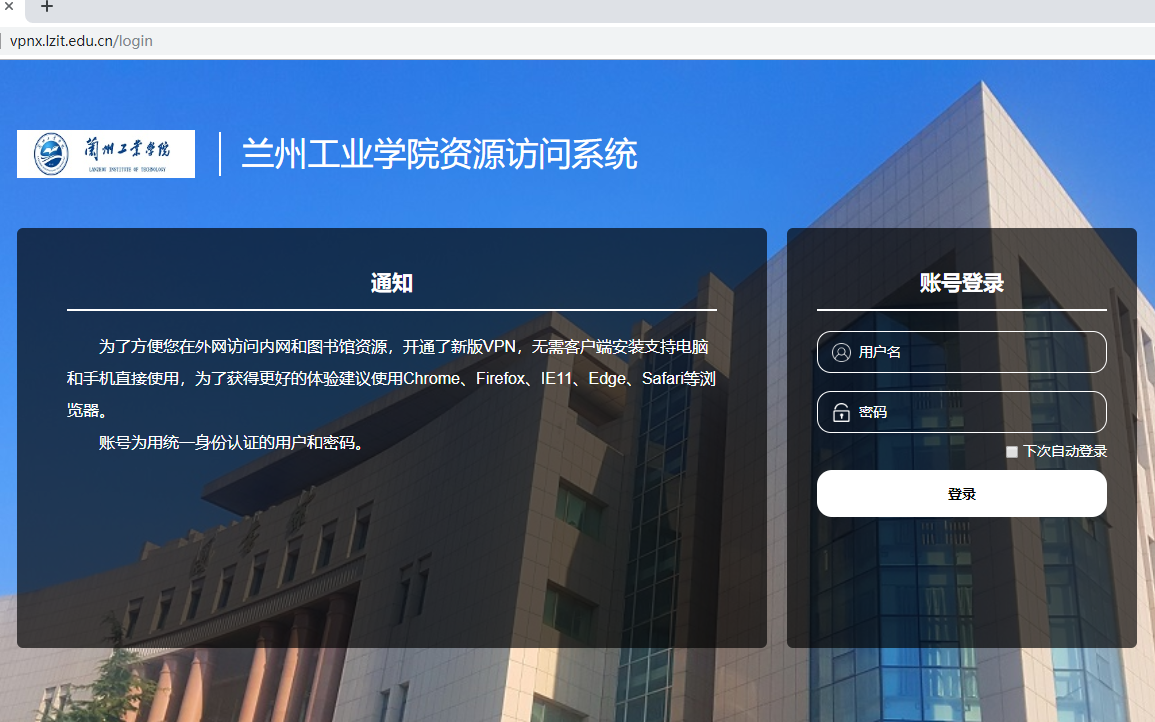Click the VPN notice paragraph mentioning Chrome
Image resolution: width=1155 pixels, height=722 pixels.
pos(391,379)
